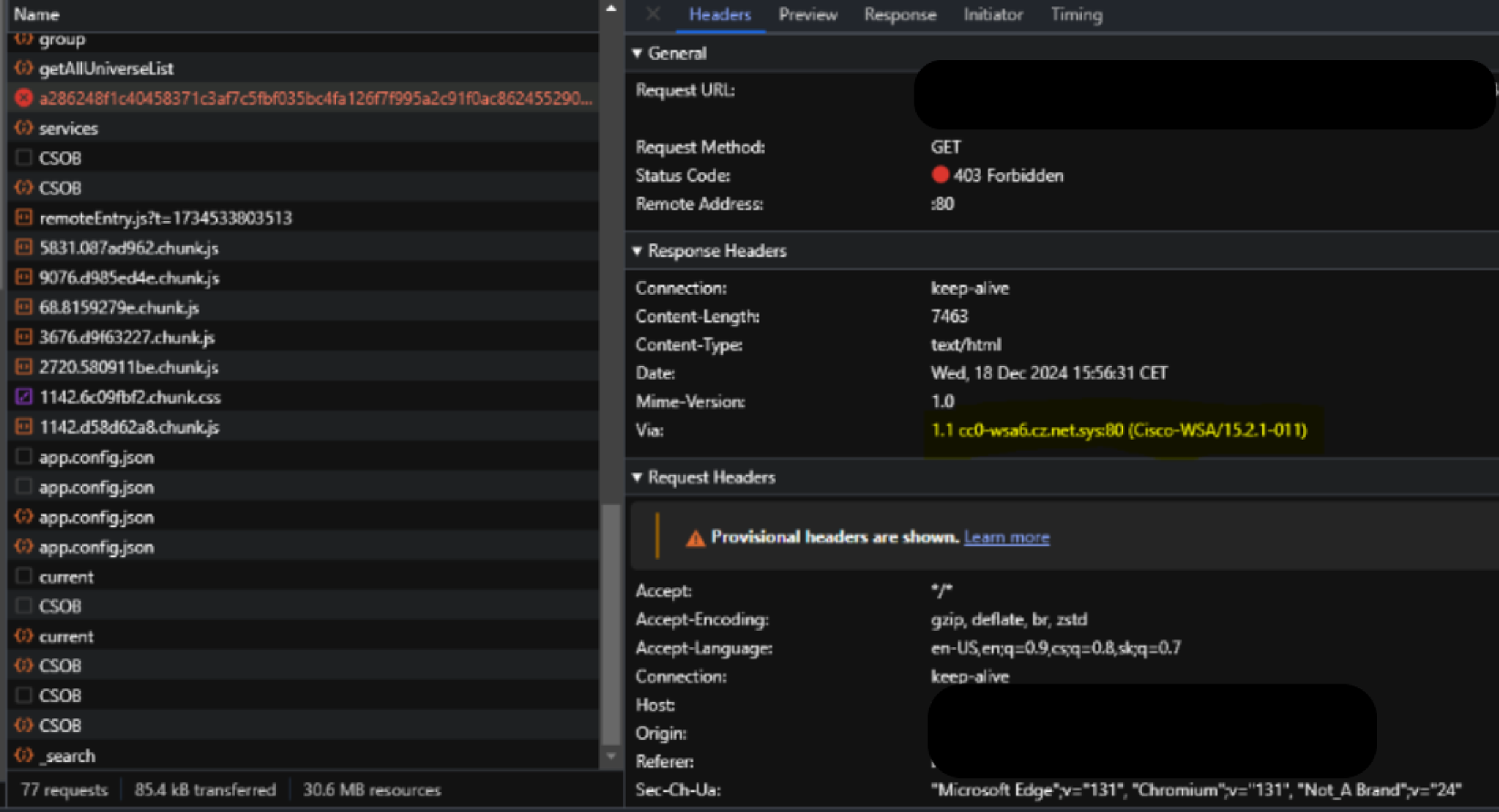Collapse the Response Headers section
1499x812 pixels.
(x=637, y=251)
